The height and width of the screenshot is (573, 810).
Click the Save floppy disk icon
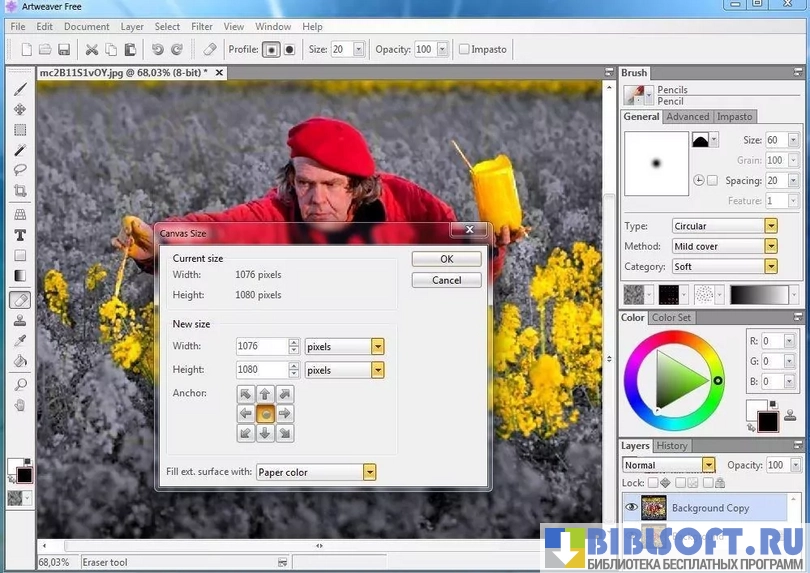tap(64, 49)
